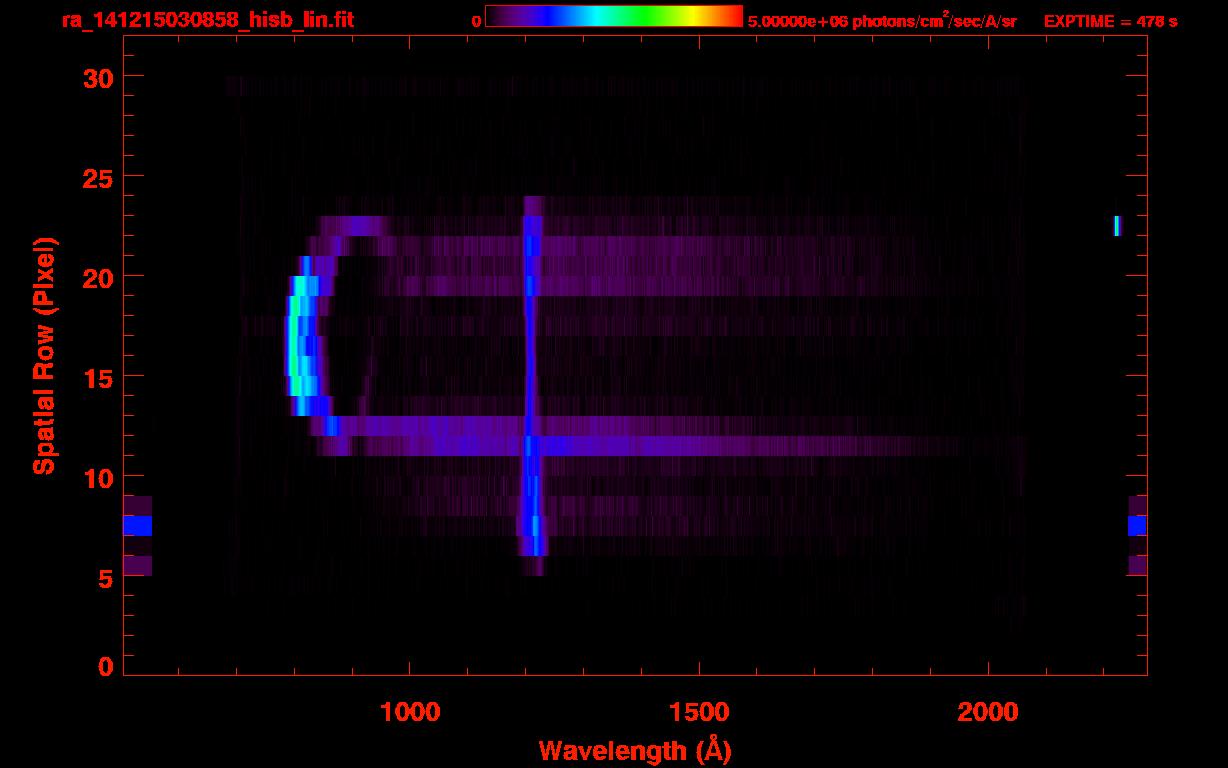
Task: Click the 1500 wavelength tick label
Action: (699, 712)
